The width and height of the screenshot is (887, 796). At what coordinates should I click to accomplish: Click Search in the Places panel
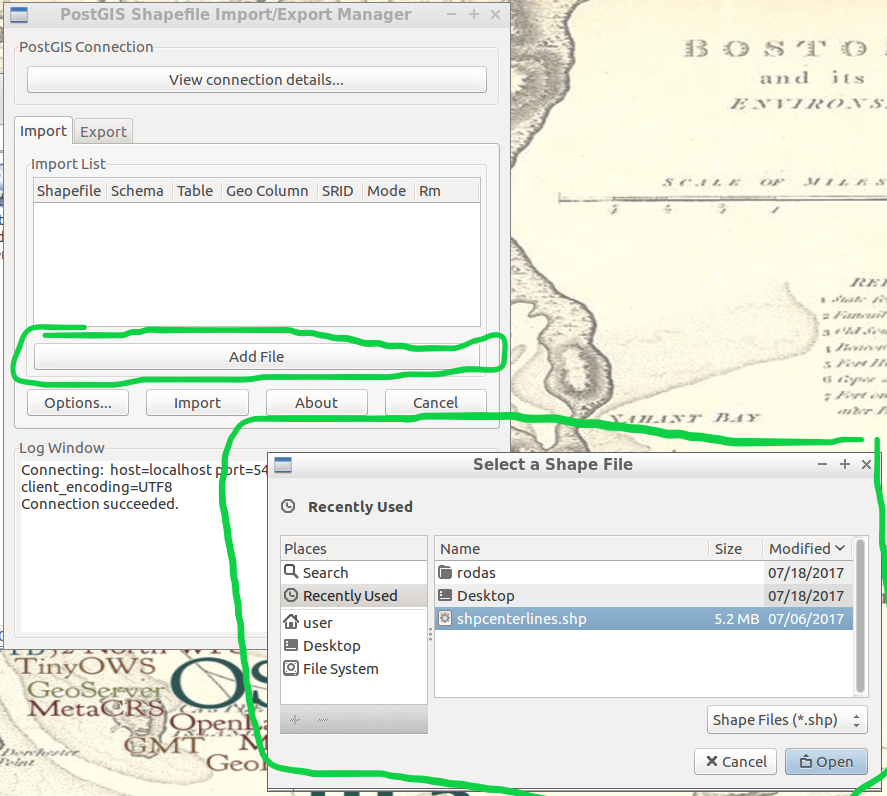[325, 573]
